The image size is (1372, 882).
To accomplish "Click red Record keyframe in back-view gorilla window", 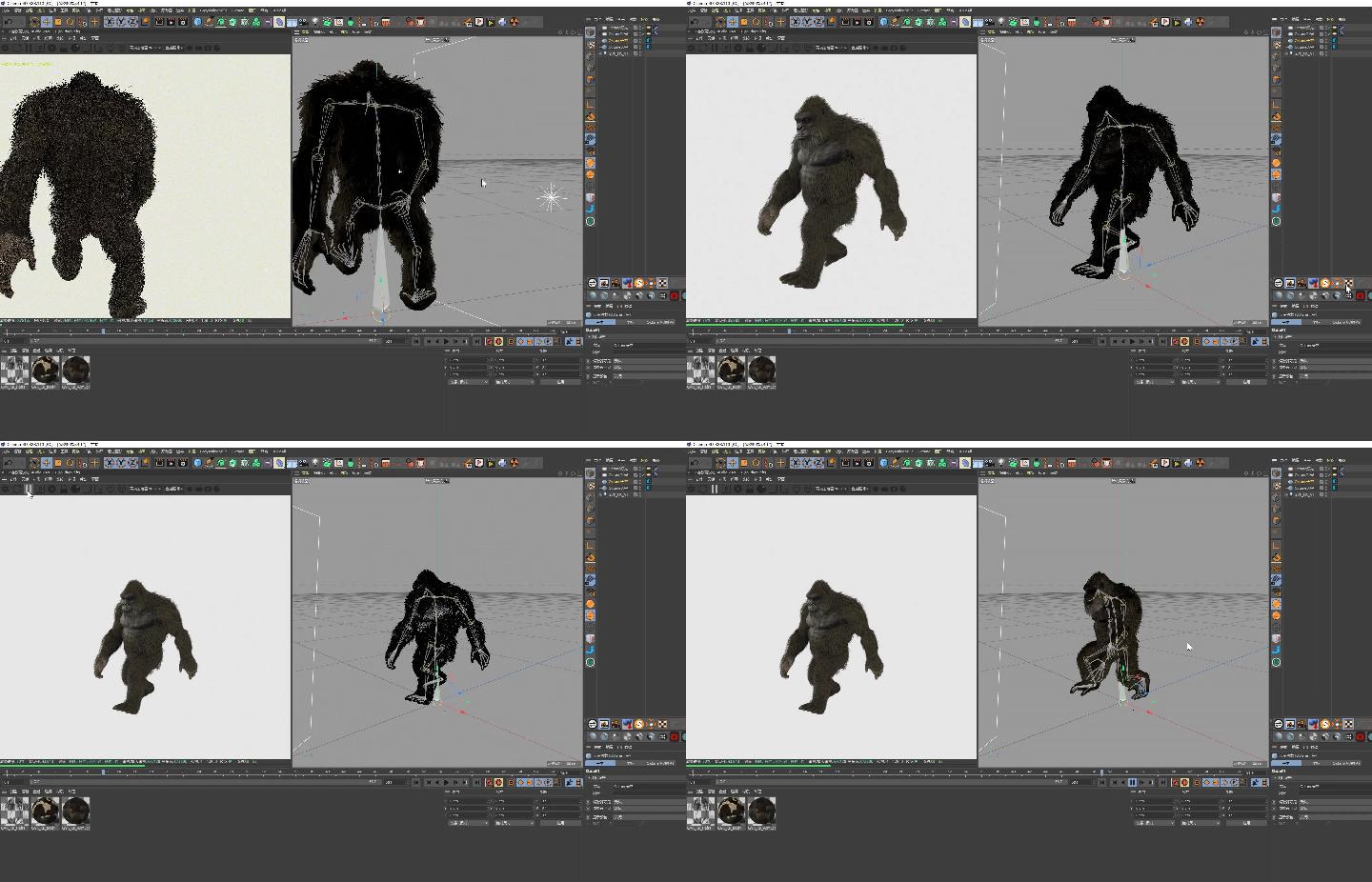I will point(489,341).
